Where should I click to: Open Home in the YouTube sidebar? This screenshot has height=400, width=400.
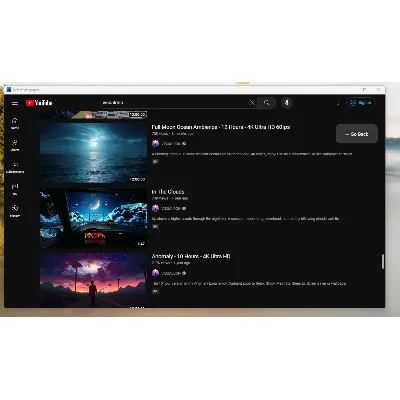[x=15, y=123]
